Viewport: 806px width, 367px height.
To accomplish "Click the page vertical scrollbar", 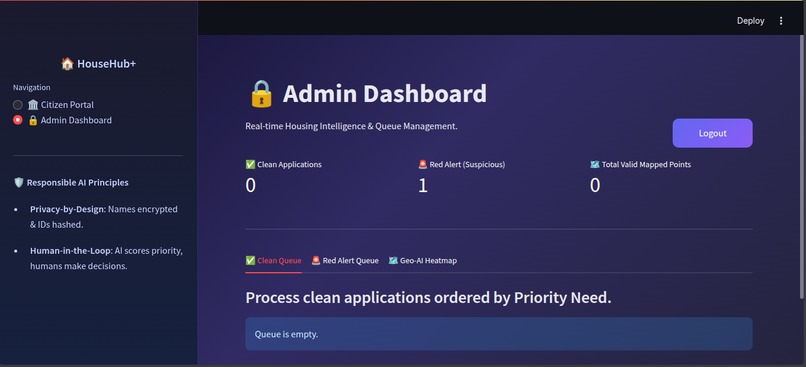I will tap(802, 167).
